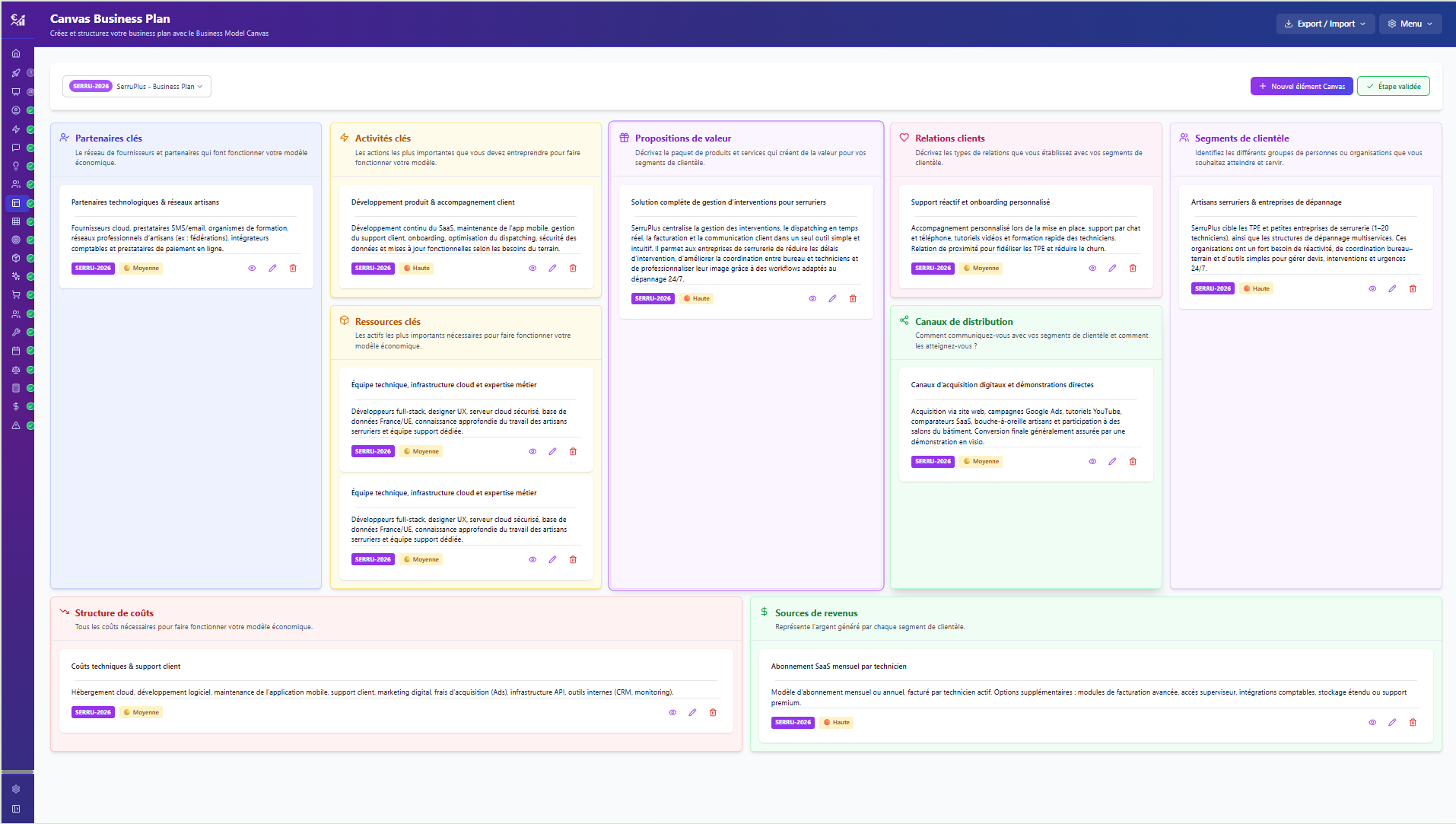This screenshot has height=824, width=1456.
Task: Open the calendar sidebar icon
Action: click(16, 351)
